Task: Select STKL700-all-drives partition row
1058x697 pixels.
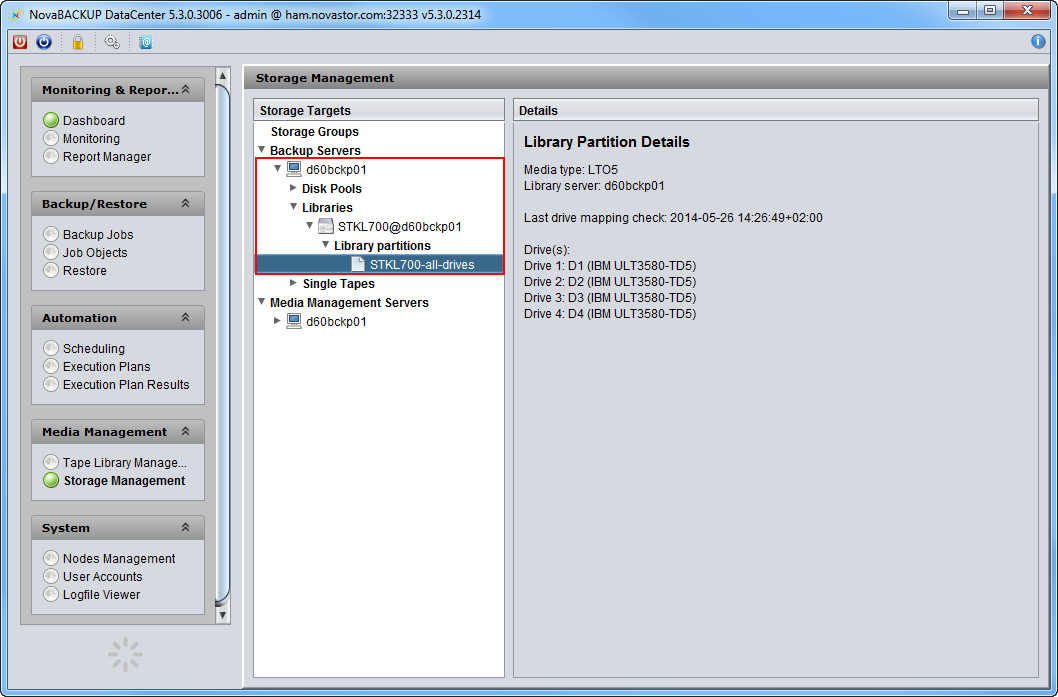Action: point(379,264)
